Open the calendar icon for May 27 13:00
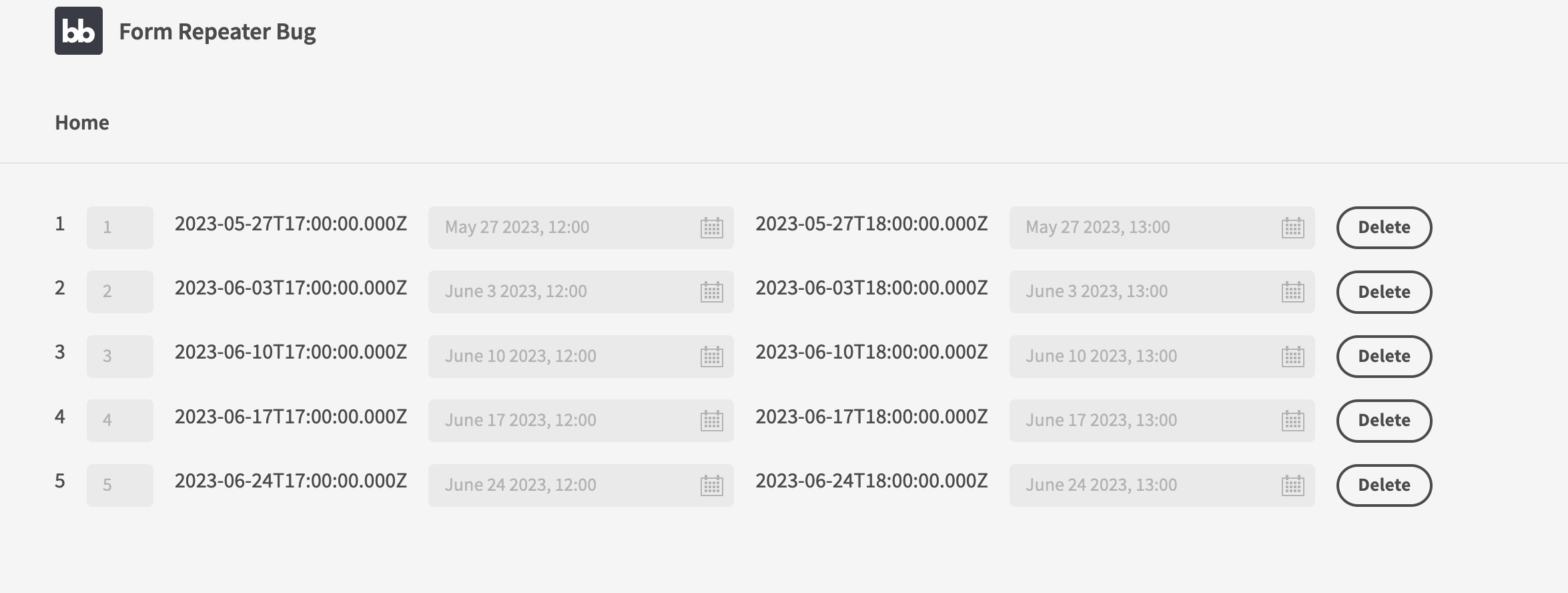 click(1293, 227)
